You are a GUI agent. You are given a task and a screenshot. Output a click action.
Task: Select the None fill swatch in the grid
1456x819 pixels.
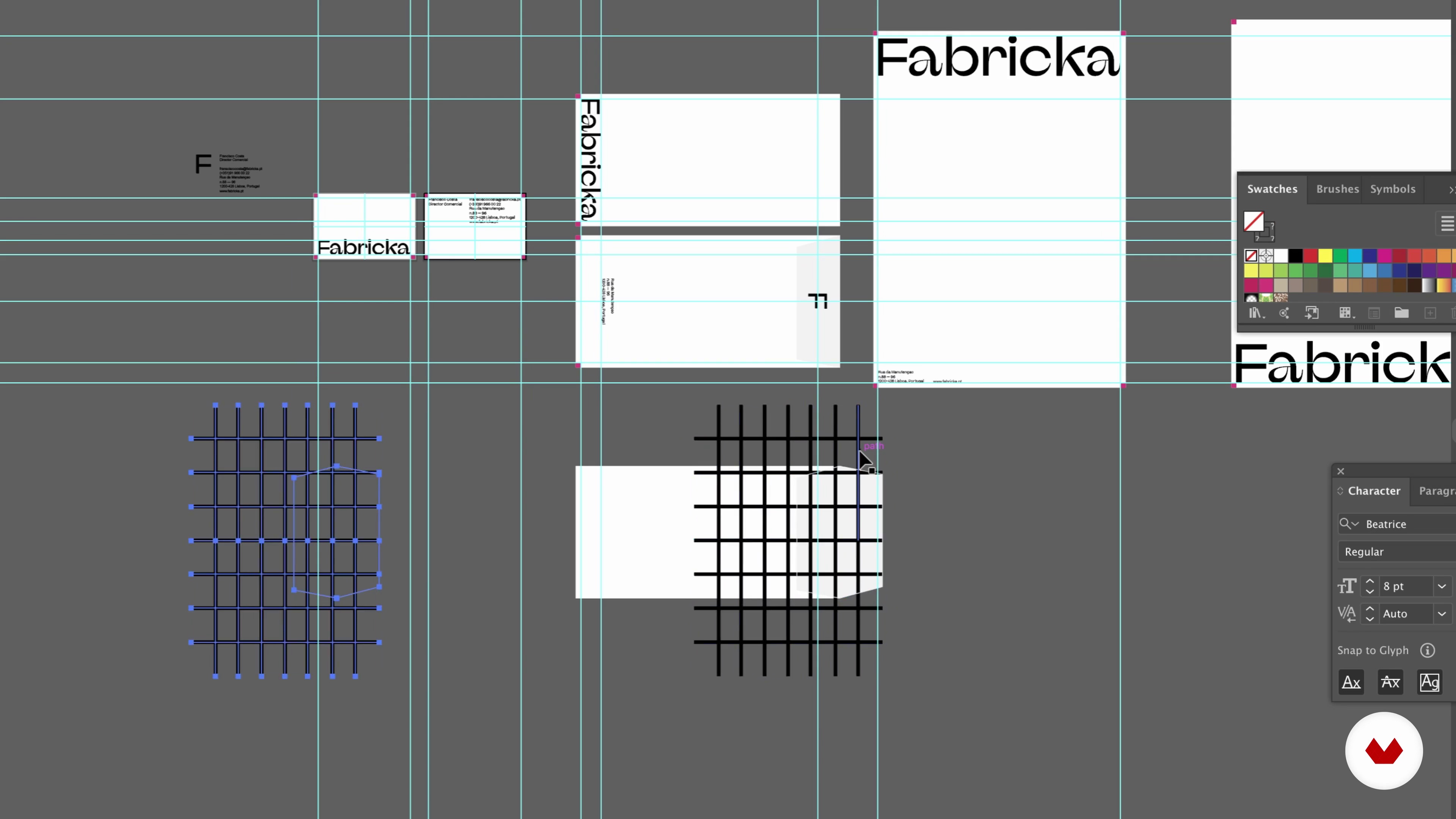tap(1251, 256)
